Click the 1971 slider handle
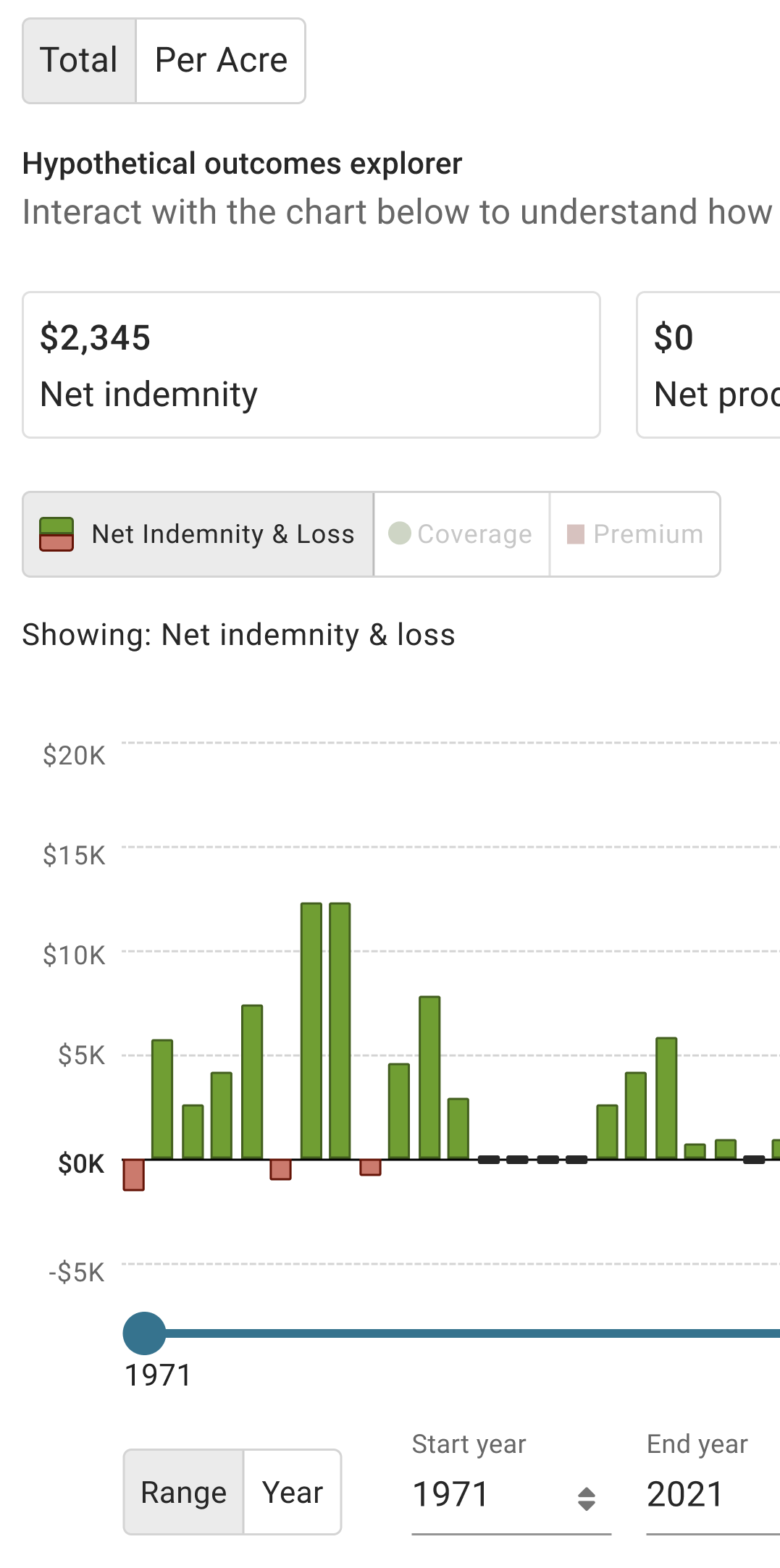Viewport: 780px width, 1568px height. click(x=145, y=1333)
